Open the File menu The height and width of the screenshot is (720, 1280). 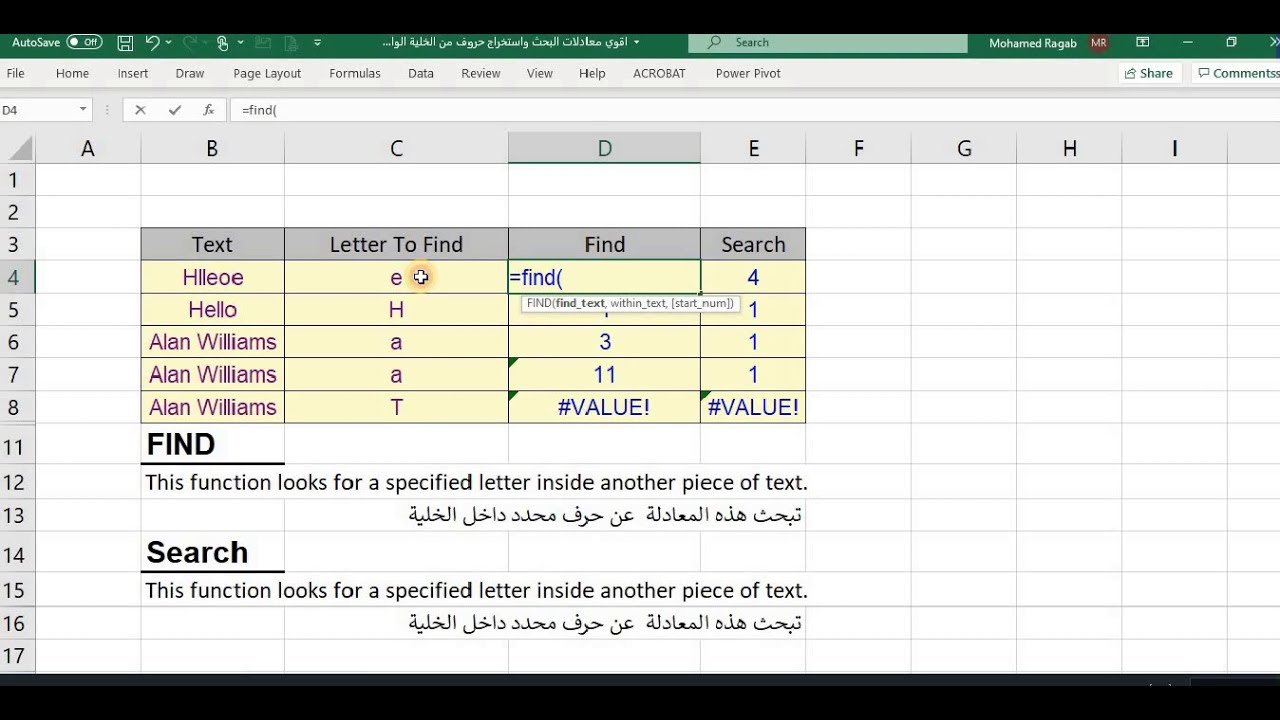click(x=16, y=73)
